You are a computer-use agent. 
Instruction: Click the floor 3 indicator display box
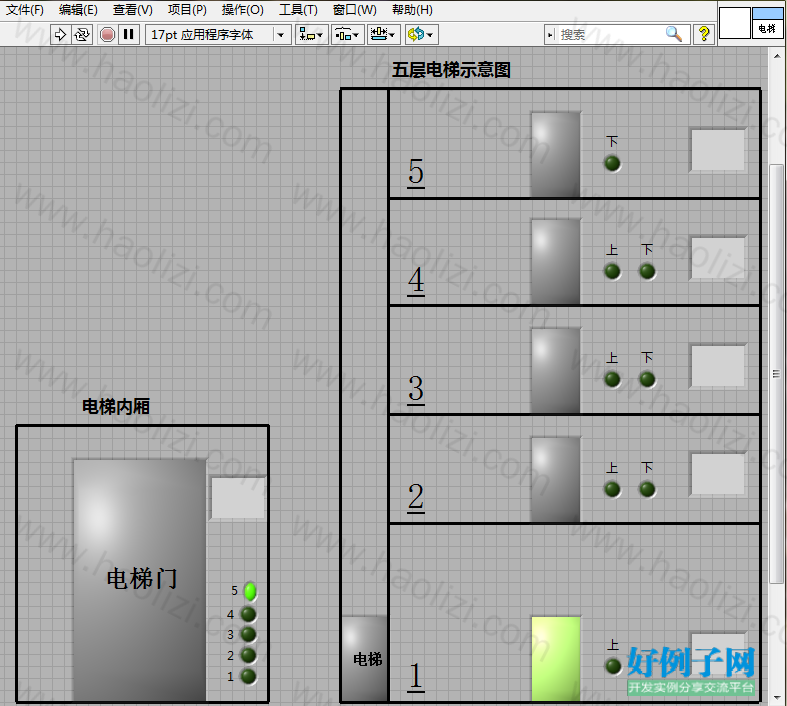(718, 366)
